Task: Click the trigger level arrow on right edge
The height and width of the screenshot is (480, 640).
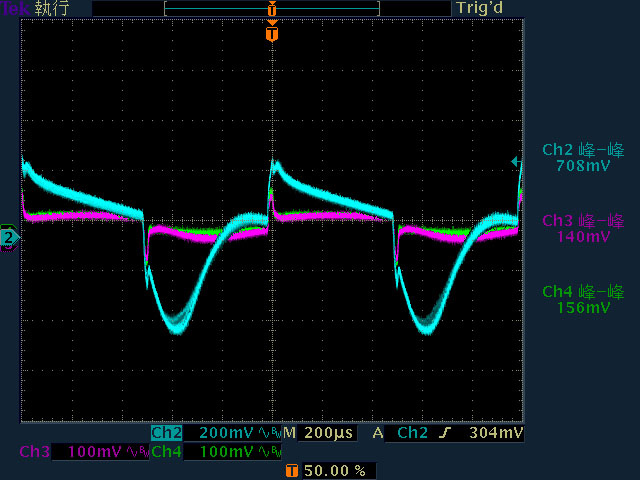Action: tap(516, 162)
